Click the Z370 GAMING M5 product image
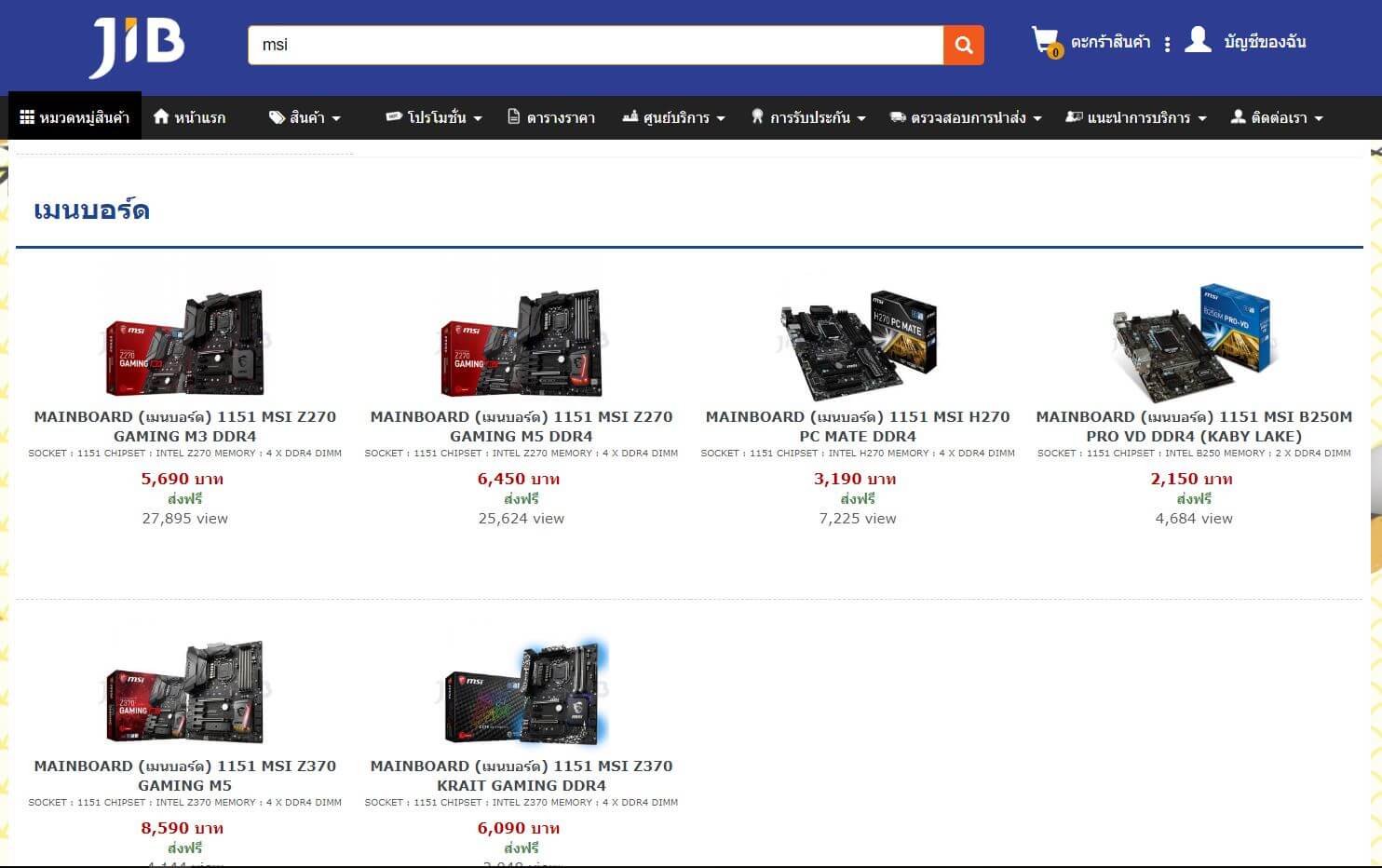The height and width of the screenshot is (868, 1382). [185, 691]
